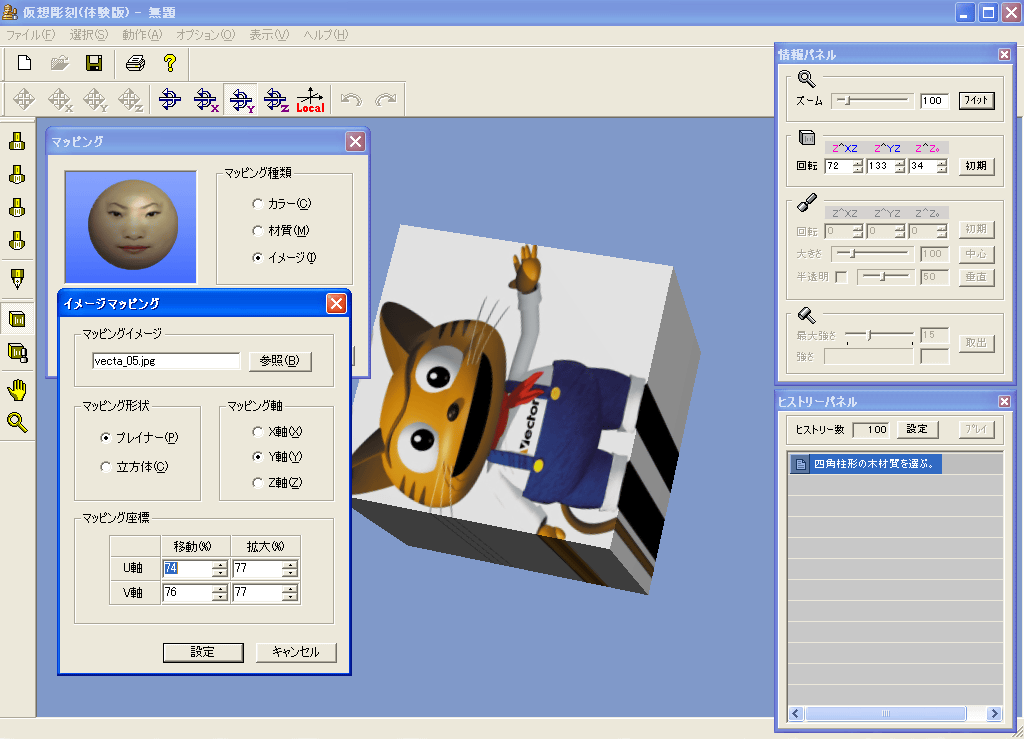Open the オプション(O) menu
Image resolution: width=1024 pixels, height=739 pixels.
205,35
